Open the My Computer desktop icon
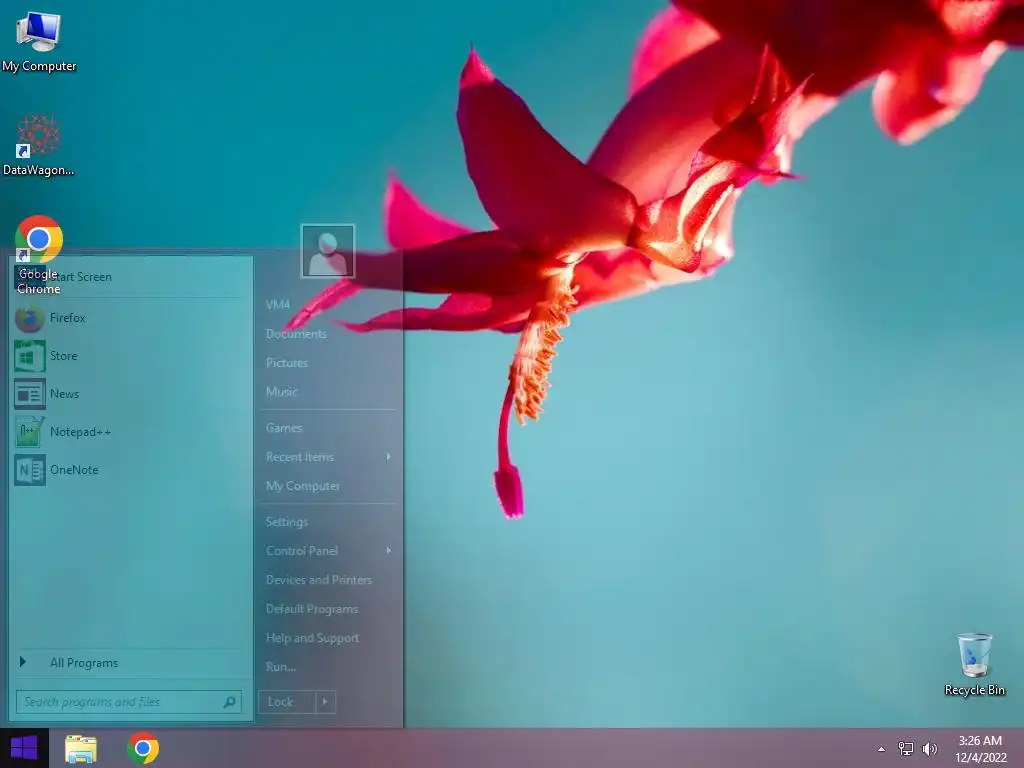The height and width of the screenshot is (768, 1024). coord(39,42)
